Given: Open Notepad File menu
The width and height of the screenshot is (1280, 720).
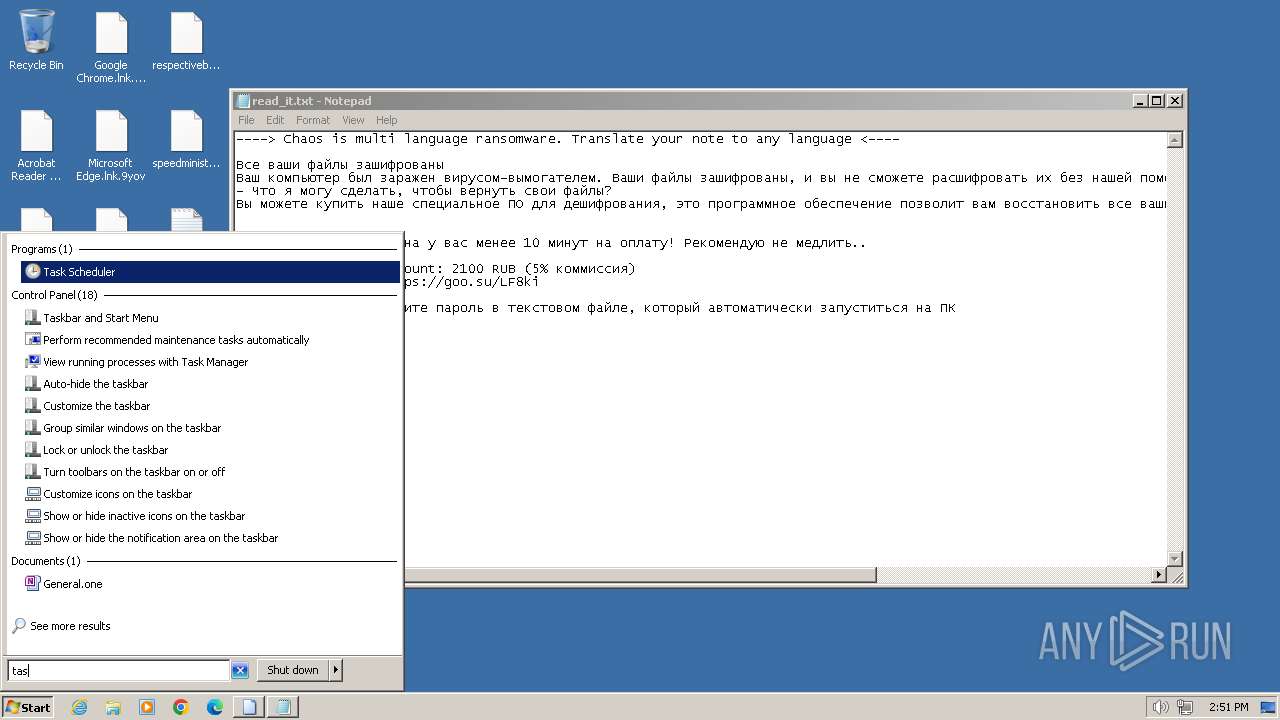Looking at the screenshot, I should pyautogui.click(x=246, y=120).
